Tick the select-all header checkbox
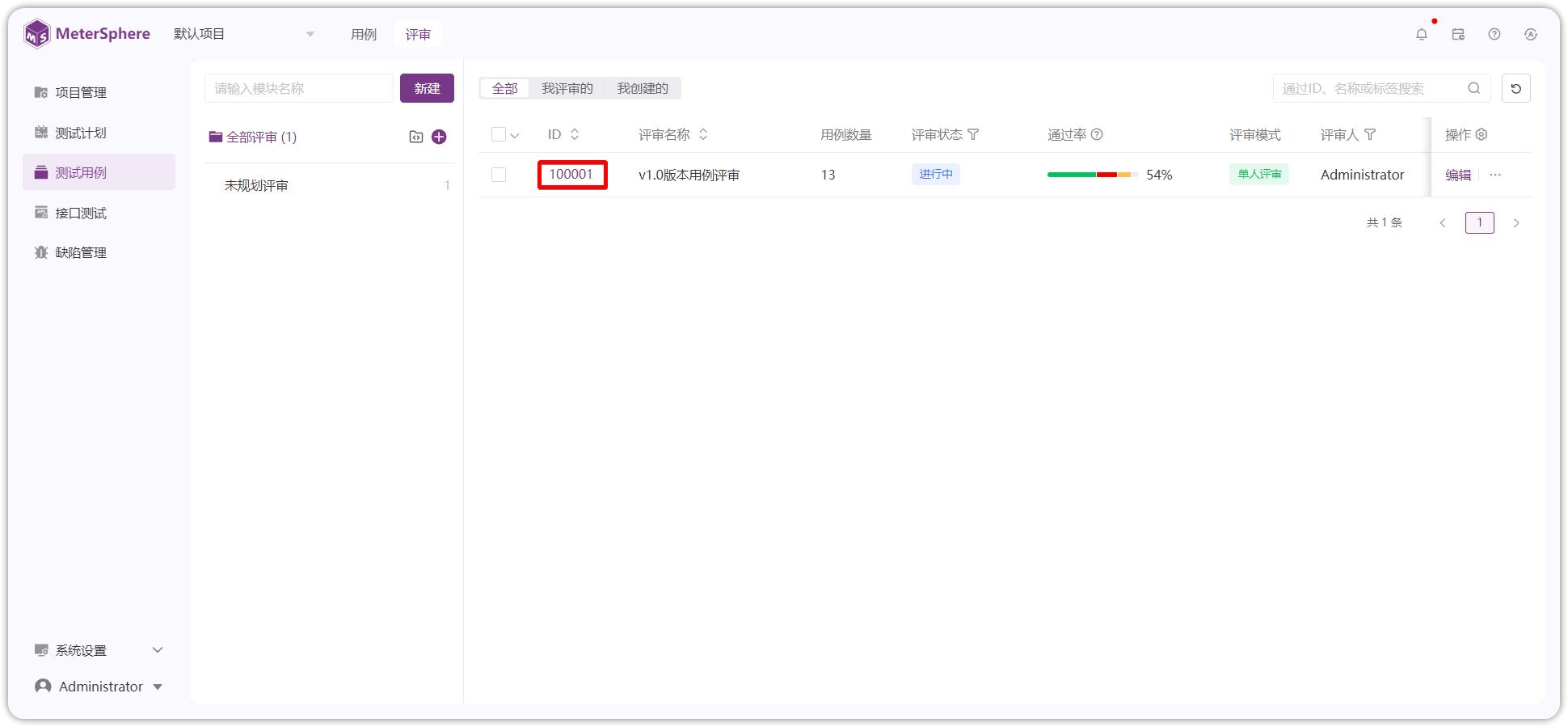The height and width of the screenshot is (727, 1568). pos(499,134)
